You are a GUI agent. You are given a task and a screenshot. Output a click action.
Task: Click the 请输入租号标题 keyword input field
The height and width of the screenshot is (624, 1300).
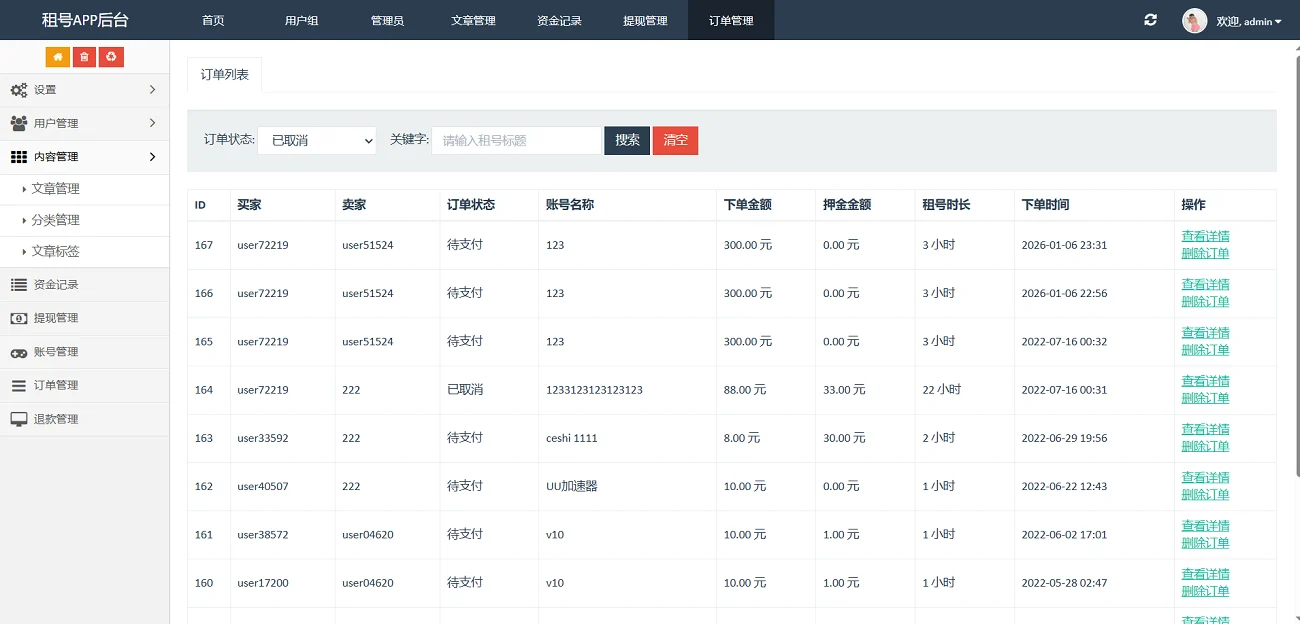516,140
